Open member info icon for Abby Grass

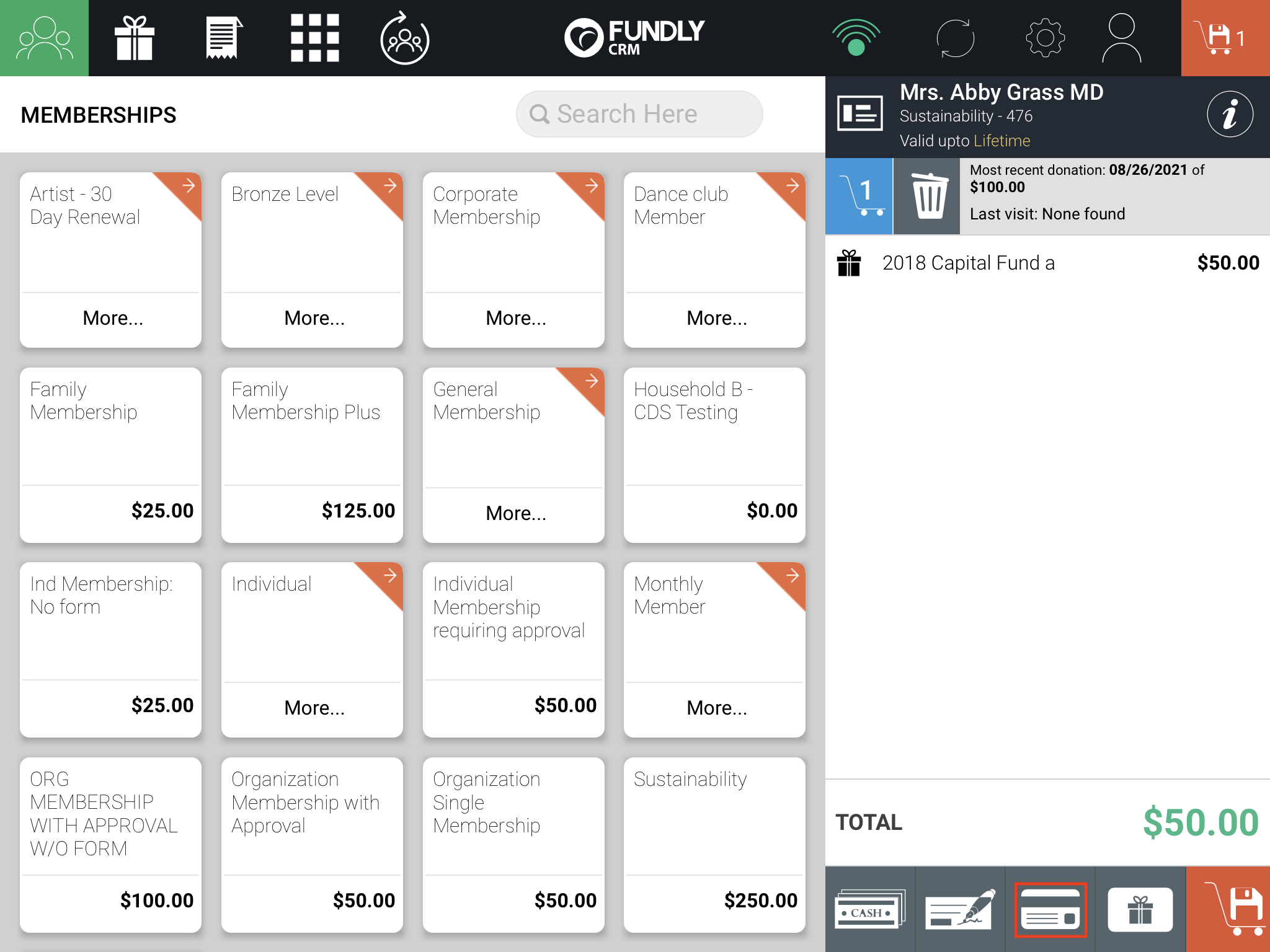(1230, 115)
